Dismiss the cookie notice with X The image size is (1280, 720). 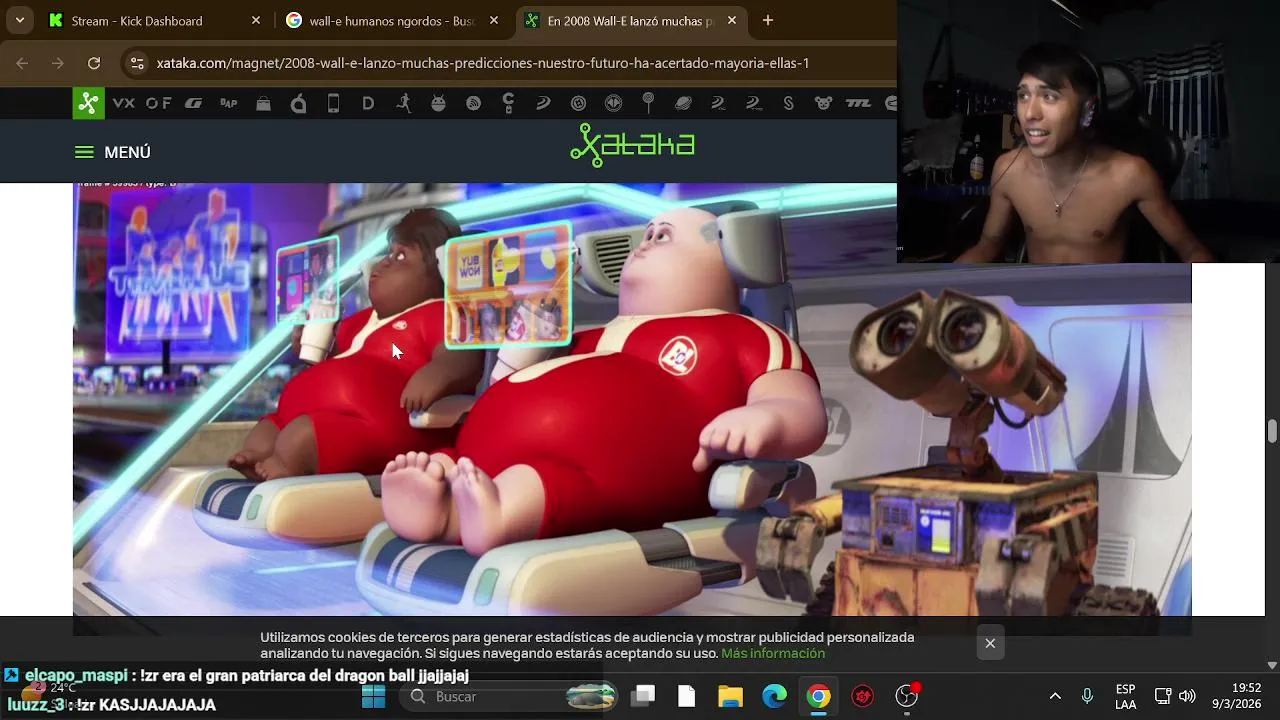[990, 643]
